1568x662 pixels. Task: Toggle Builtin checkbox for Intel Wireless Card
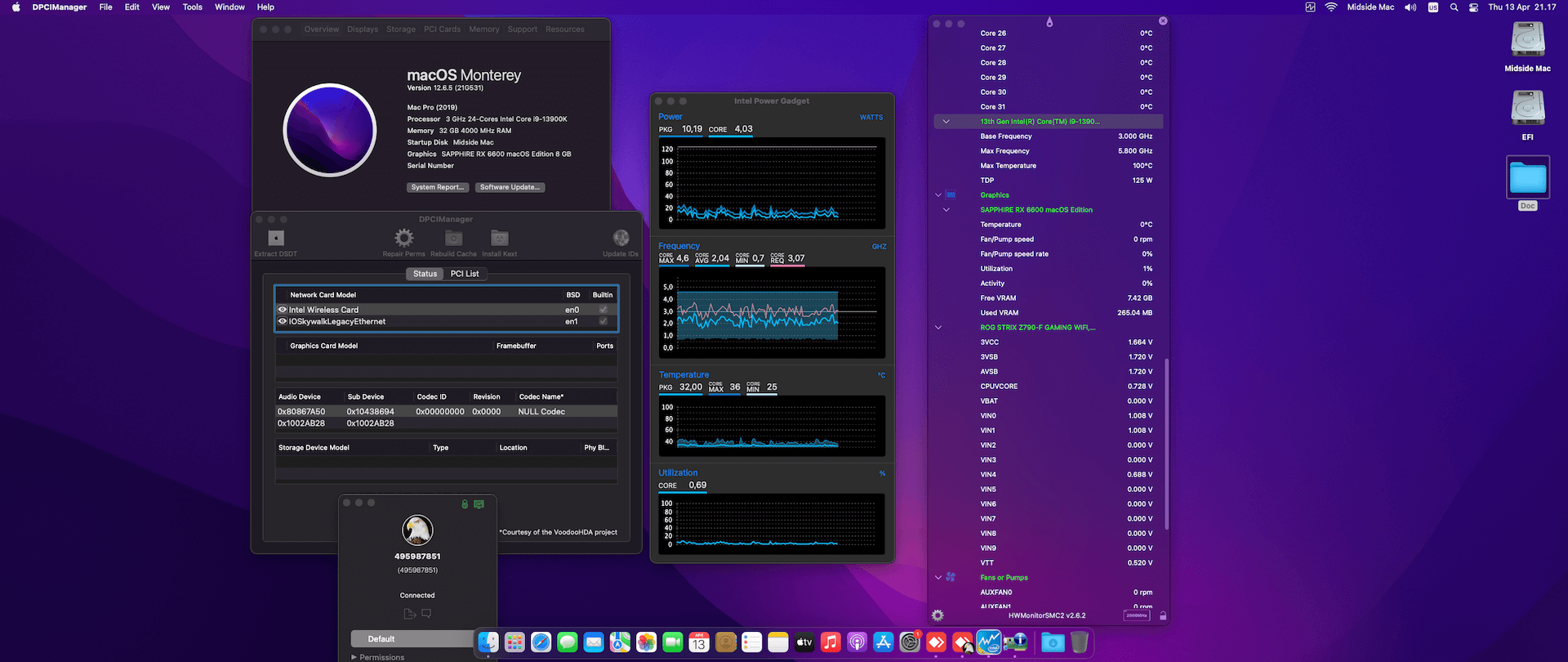pyautogui.click(x=603, y=310)
